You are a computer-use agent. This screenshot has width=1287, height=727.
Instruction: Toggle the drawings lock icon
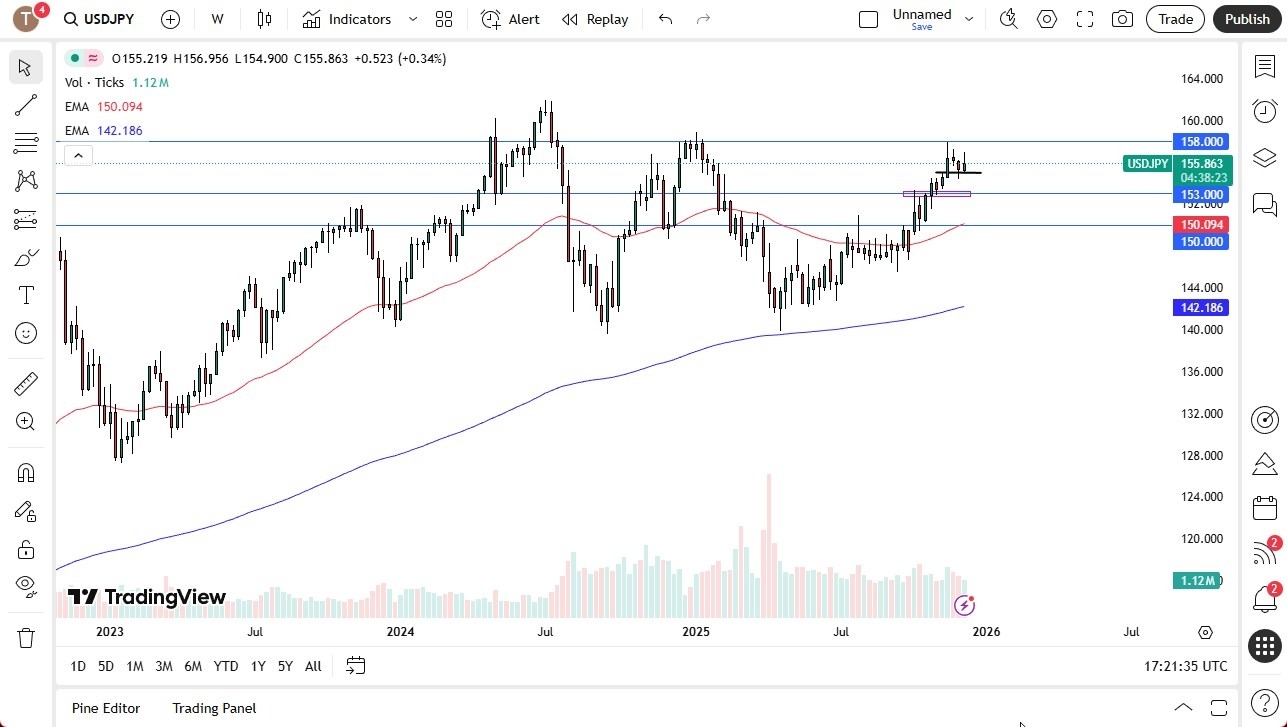[25, 548]
